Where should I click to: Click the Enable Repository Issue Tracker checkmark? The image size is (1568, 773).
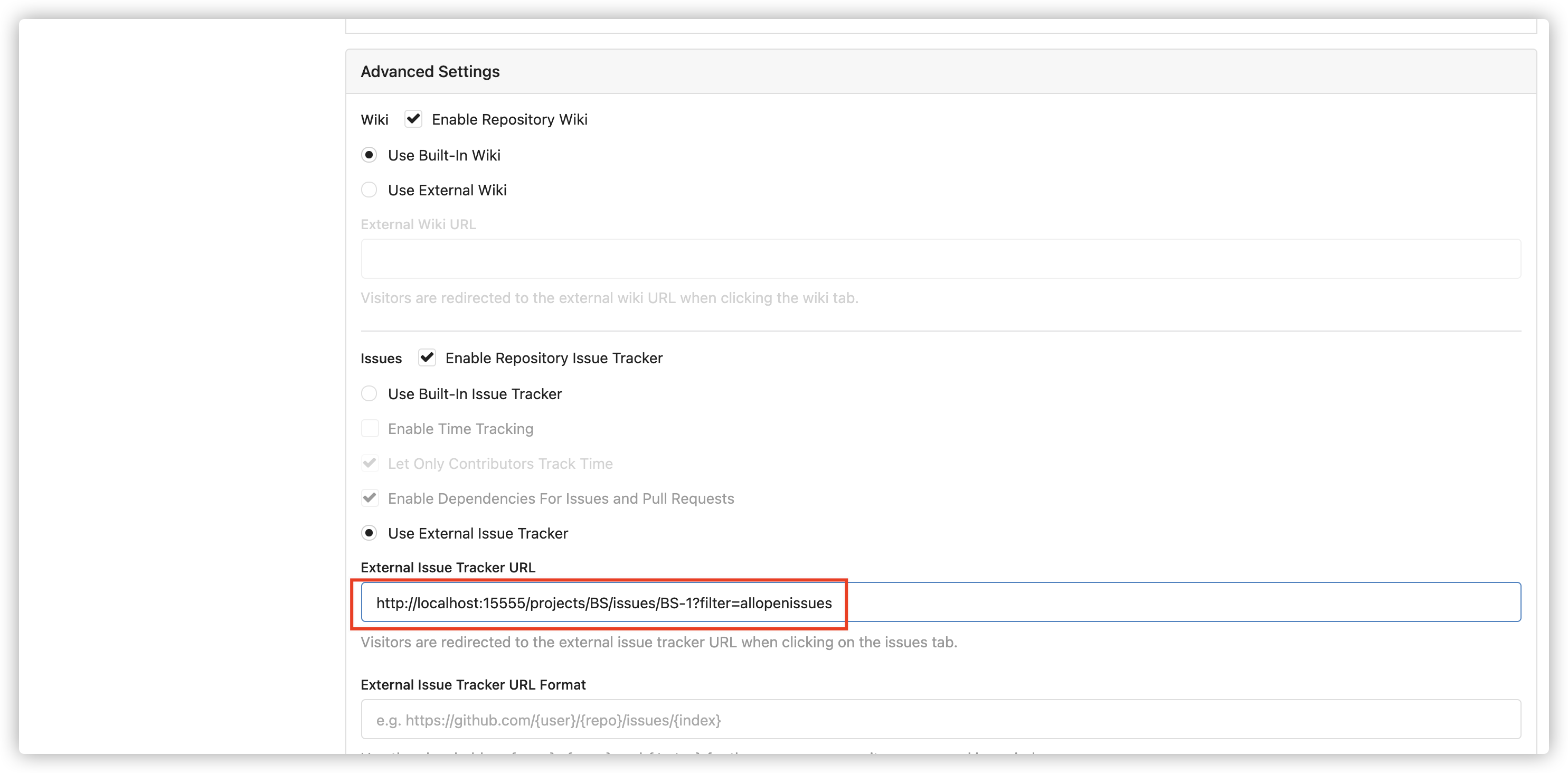click(427, 357)
